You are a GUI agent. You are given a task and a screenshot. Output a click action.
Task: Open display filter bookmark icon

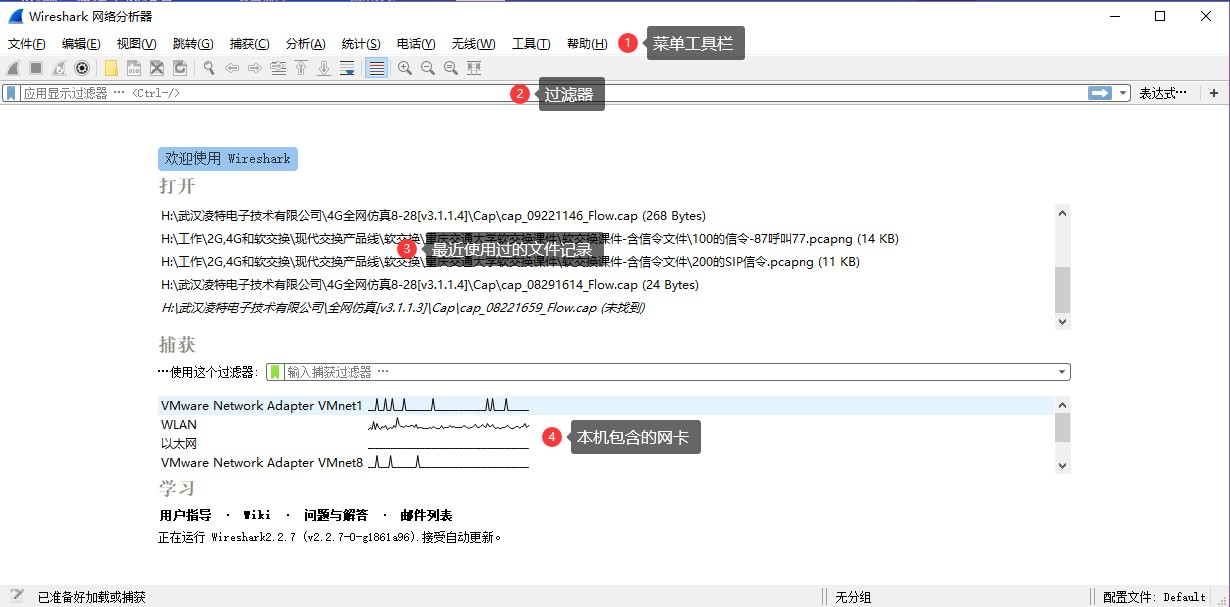10,93
